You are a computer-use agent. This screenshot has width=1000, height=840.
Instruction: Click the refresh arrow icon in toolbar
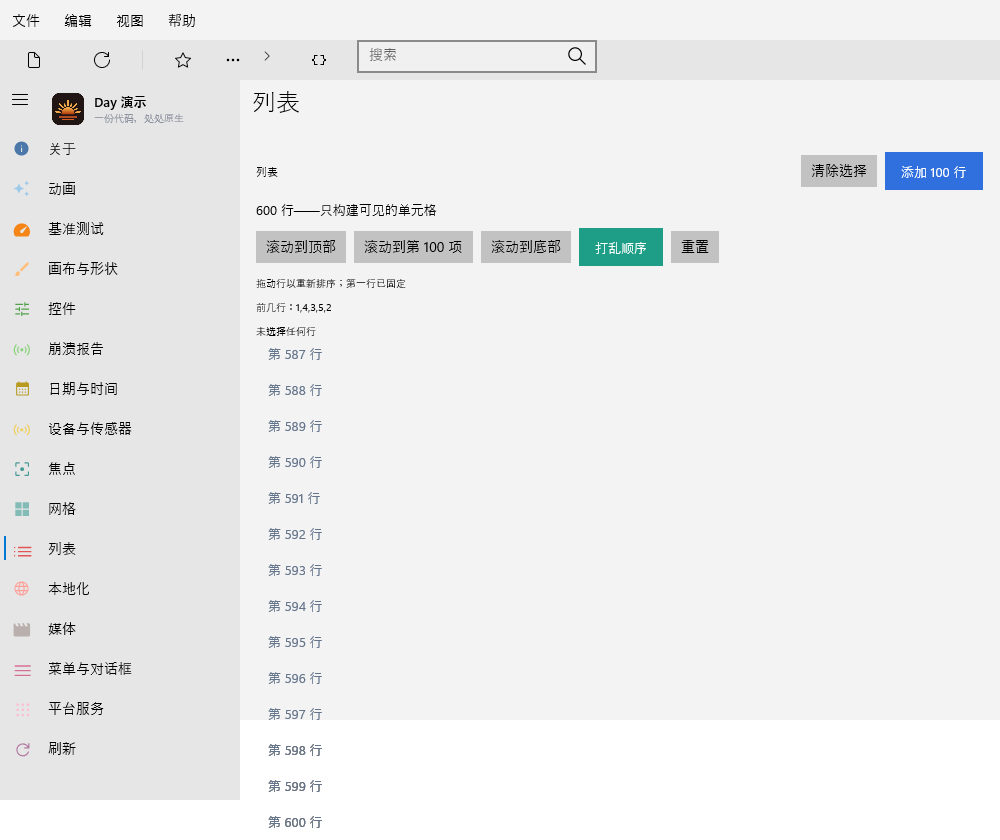102,60
